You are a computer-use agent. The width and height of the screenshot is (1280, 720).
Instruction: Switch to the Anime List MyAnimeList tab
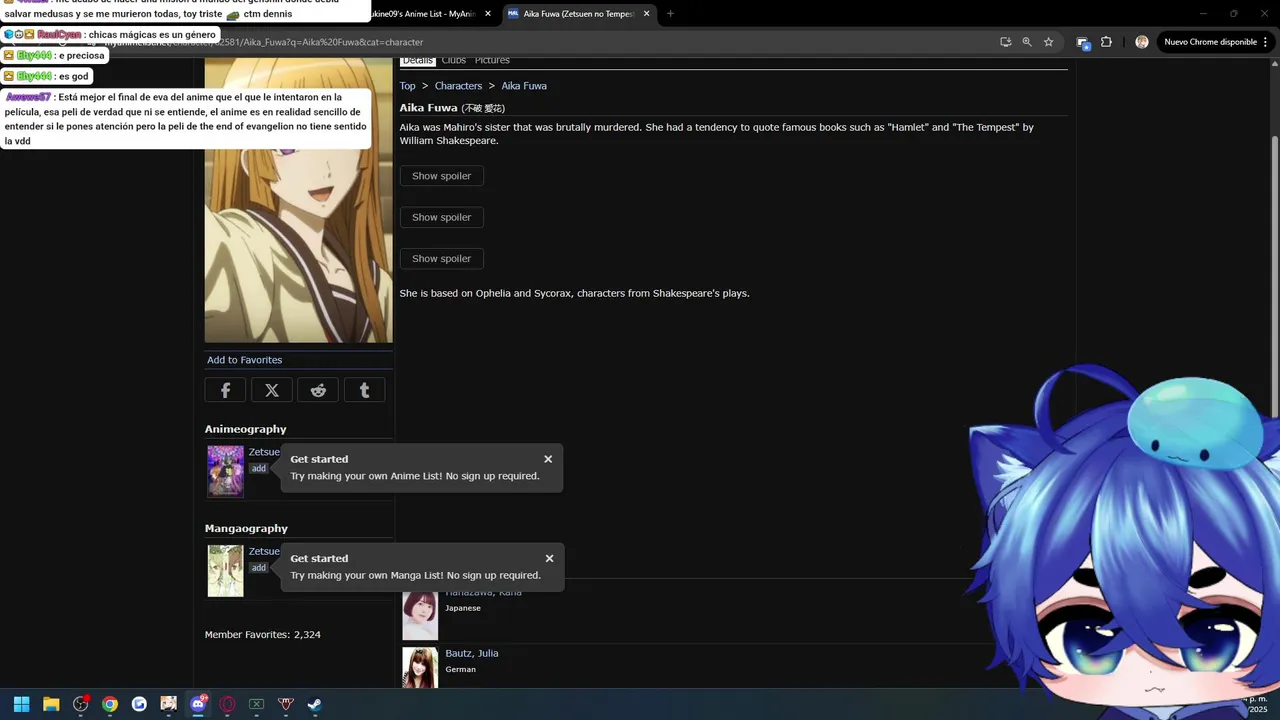[x=430, y=14]
